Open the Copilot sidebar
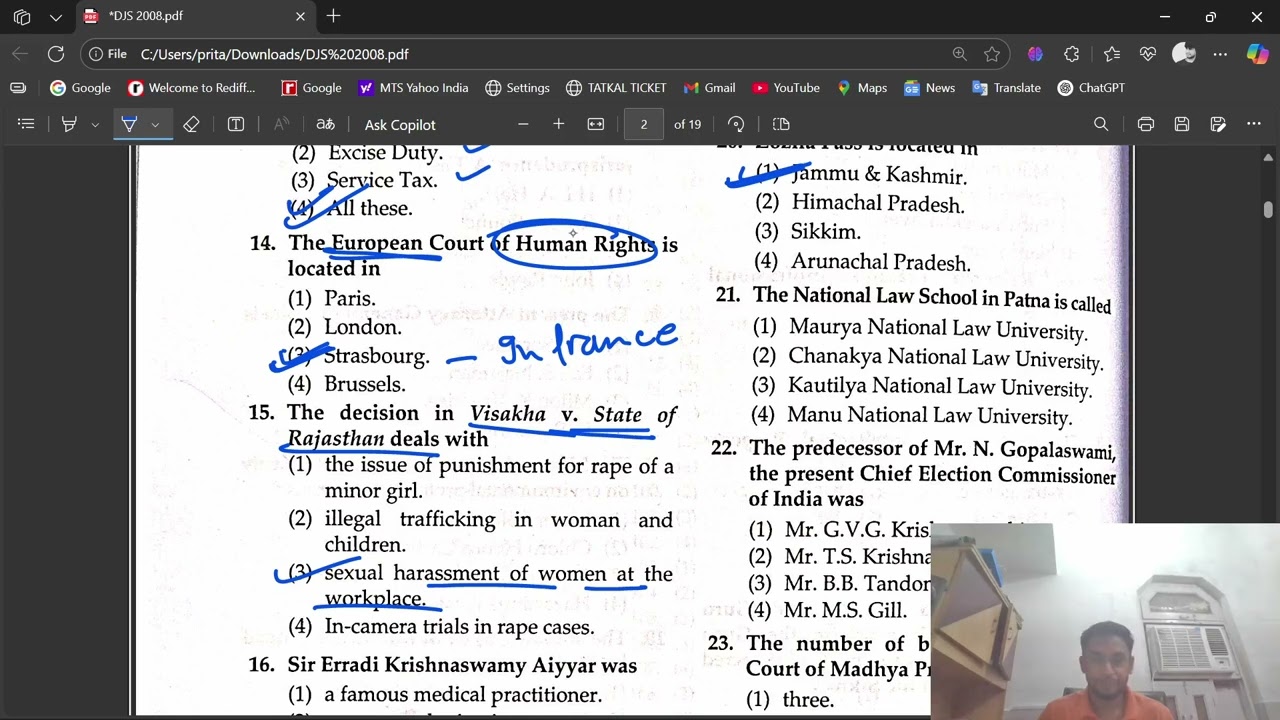The image size is (1280, 720). click(1257, 54)
